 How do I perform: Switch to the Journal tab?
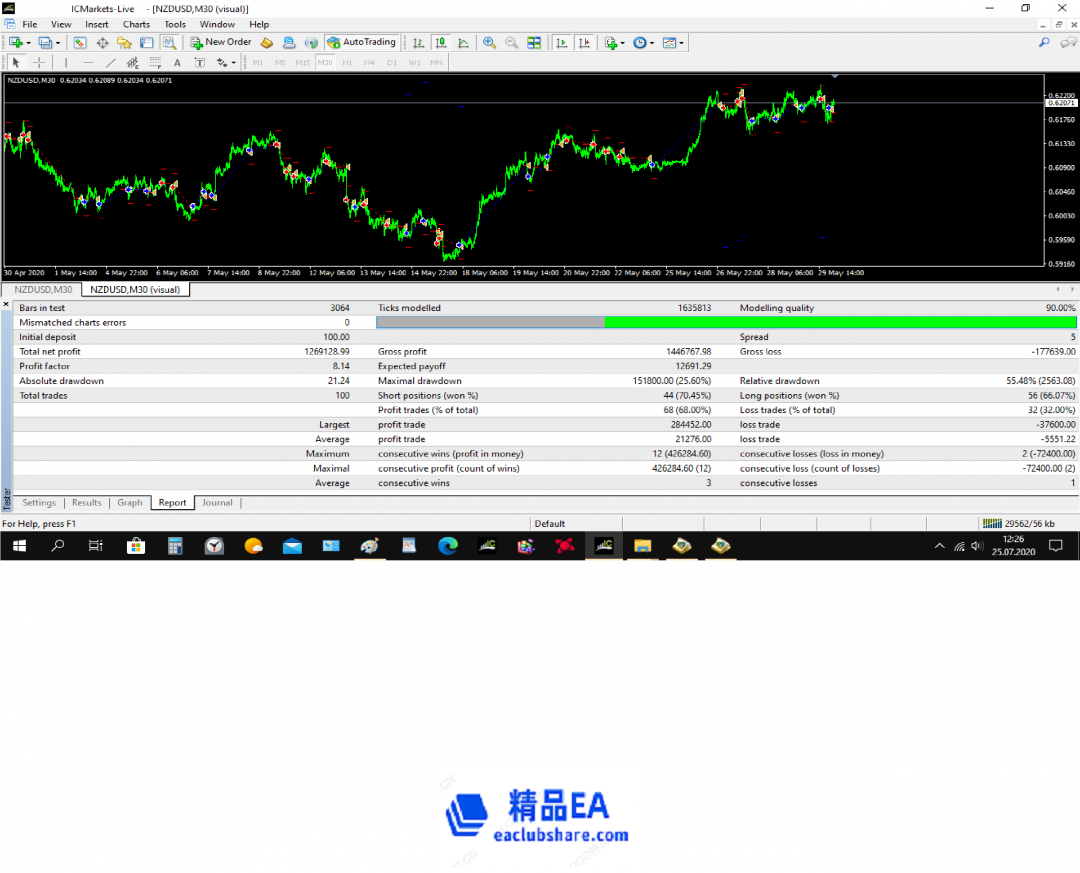click(217, 502)
